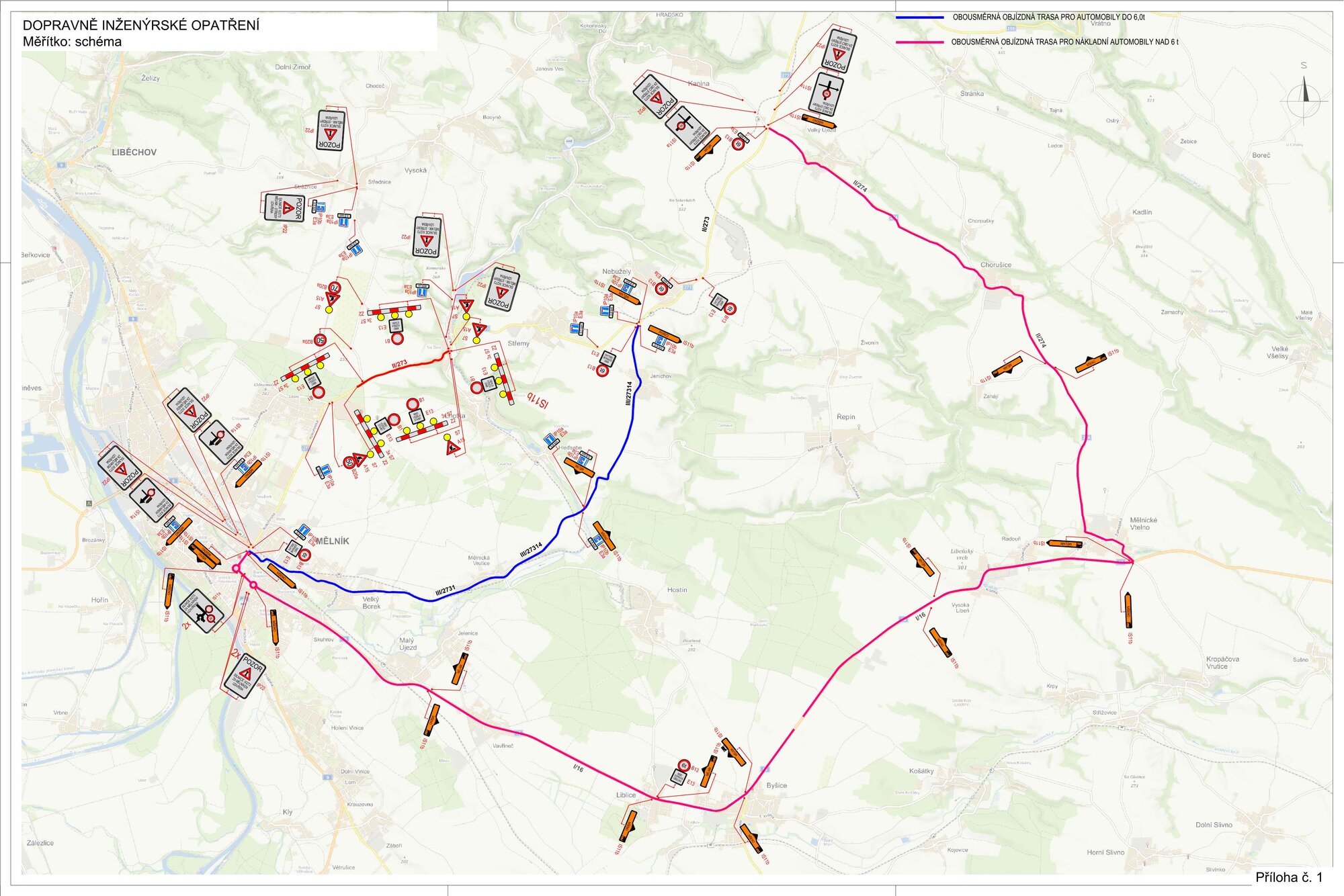Click the Živonín village label
The height and width of the screenshot is (896, 1344).
(x=870, y=343)
